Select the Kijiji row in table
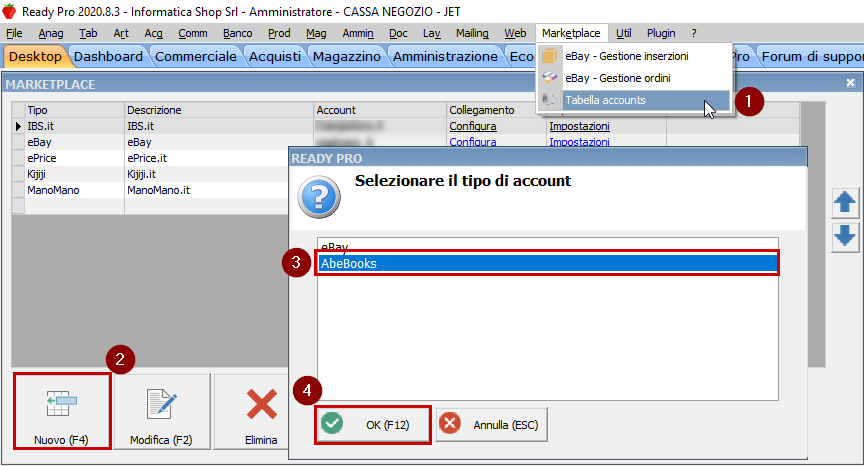Image resolution: width=864 pixels, height=466 pixels. (150, 174)
